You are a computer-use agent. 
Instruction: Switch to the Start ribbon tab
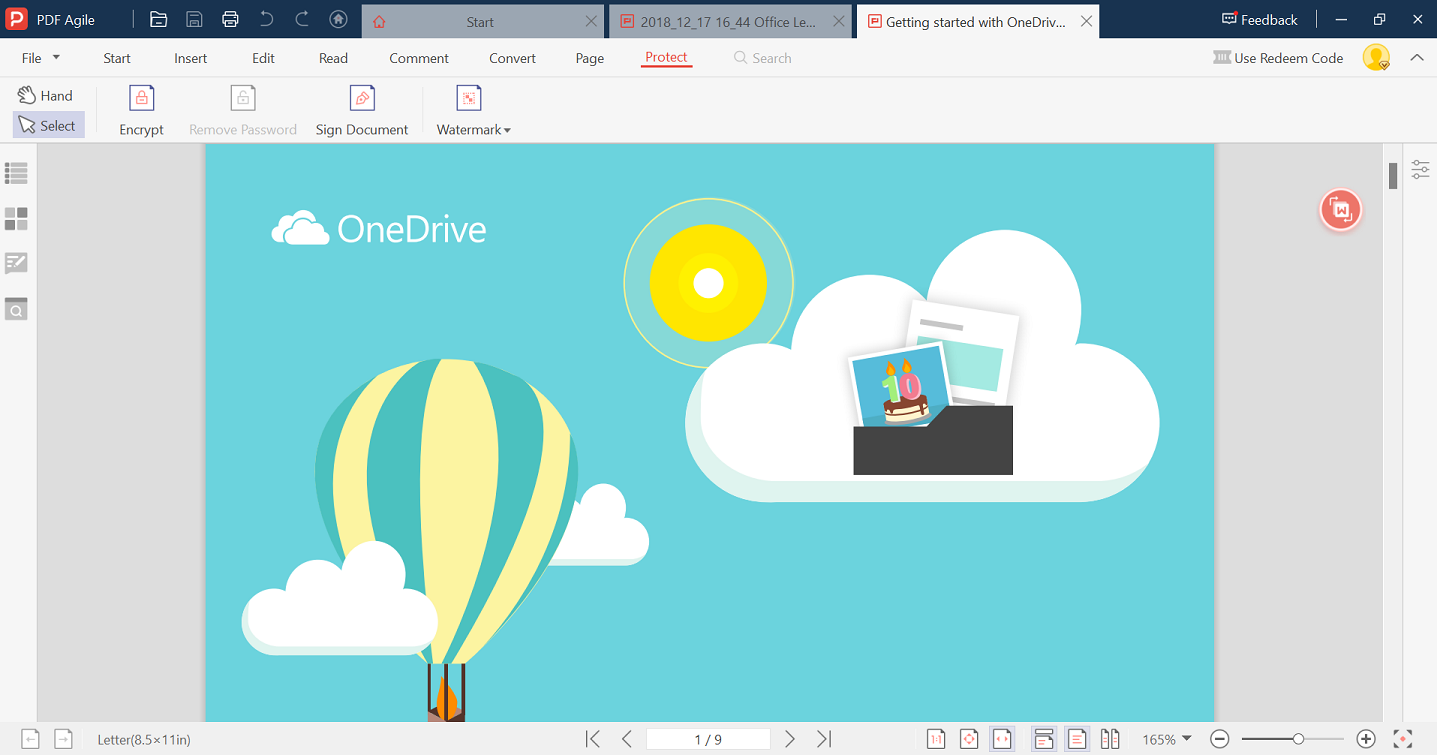(x=117, y=58)
